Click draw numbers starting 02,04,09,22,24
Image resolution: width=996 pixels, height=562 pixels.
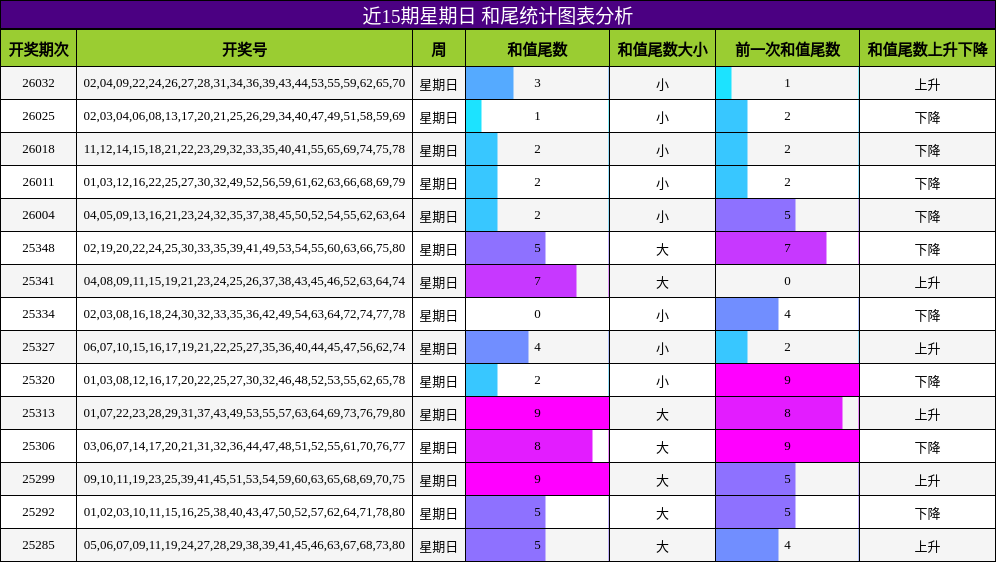click(245, 83)
